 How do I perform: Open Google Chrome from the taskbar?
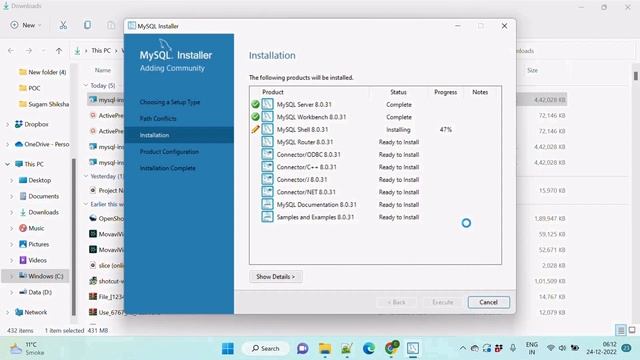391,349
